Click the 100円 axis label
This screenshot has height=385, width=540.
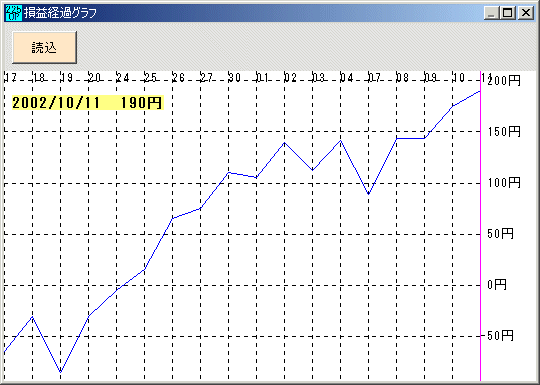504,183
